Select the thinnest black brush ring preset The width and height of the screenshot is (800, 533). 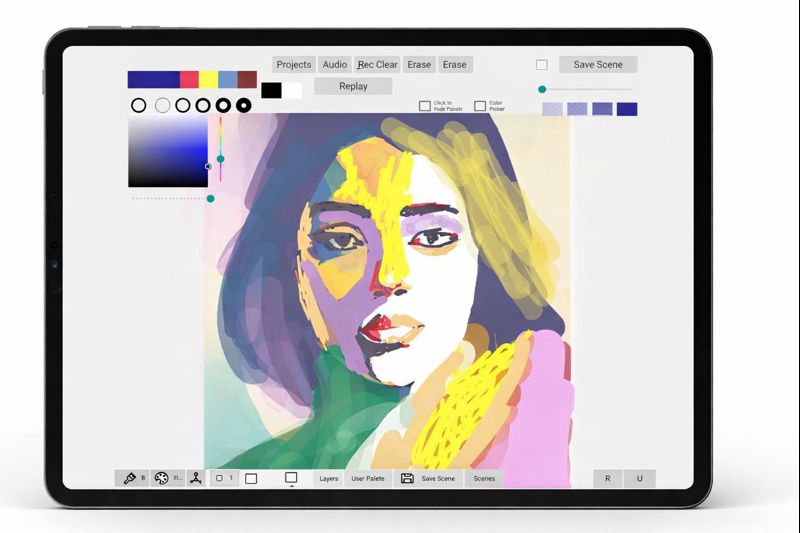coord(139,105)
